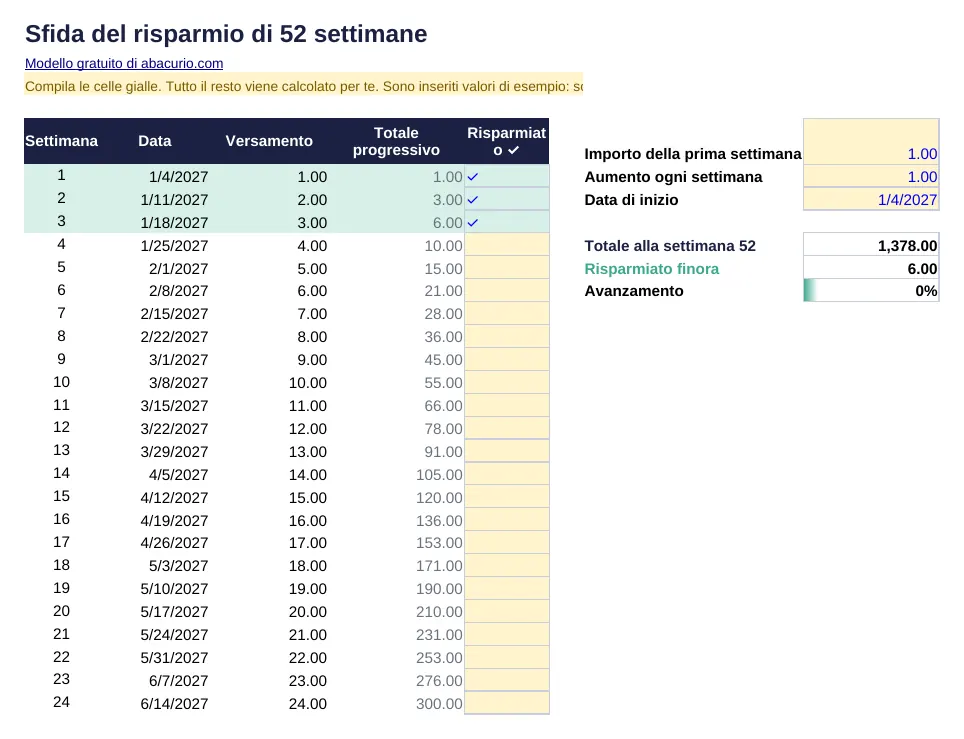The image size is (964, 739).
Task: Select the Risparmiato column header
Action: coord(507,141)
